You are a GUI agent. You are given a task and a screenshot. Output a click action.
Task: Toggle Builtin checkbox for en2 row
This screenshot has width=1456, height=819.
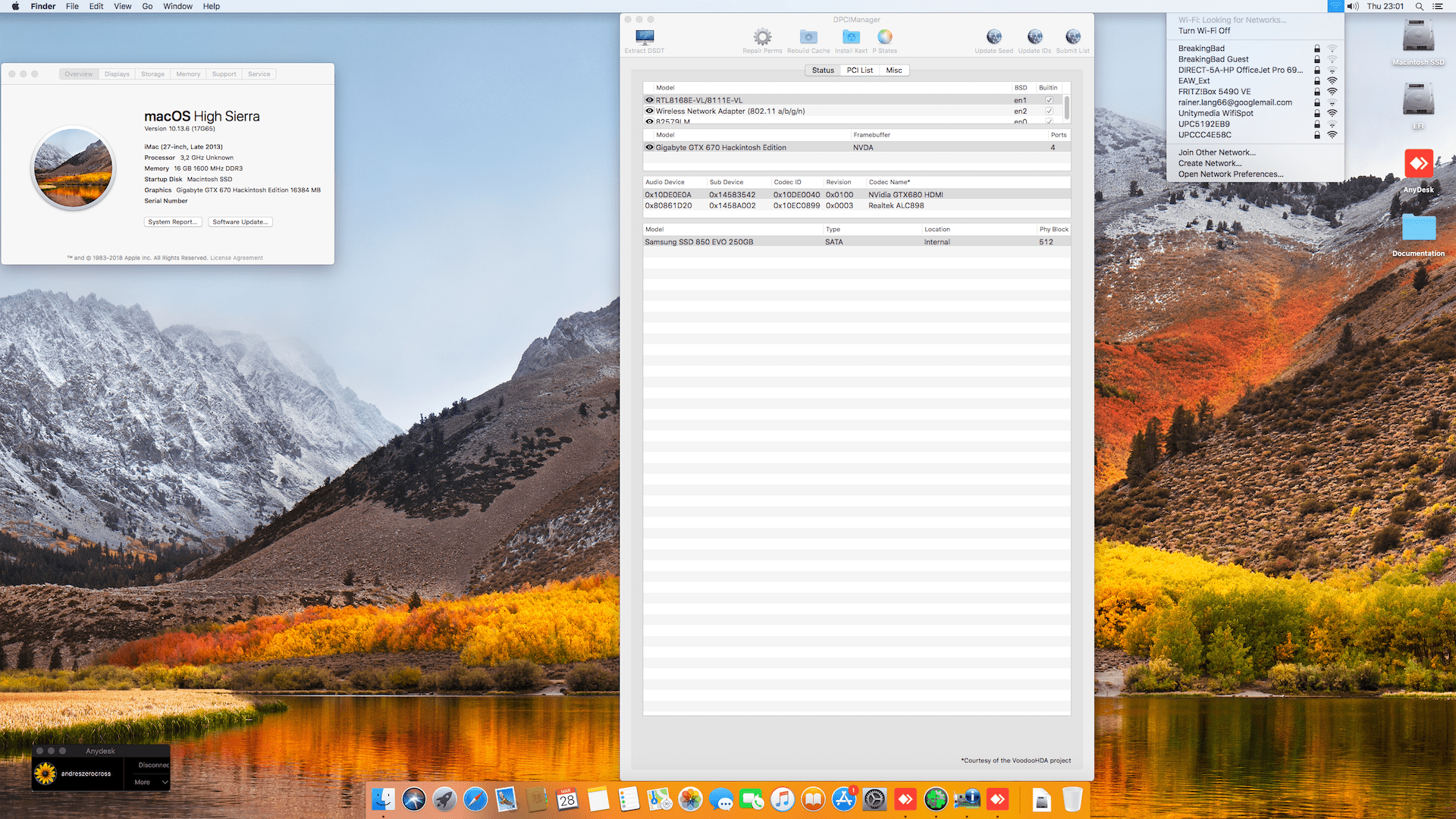pyautogui.click(x=1049, y=111)
